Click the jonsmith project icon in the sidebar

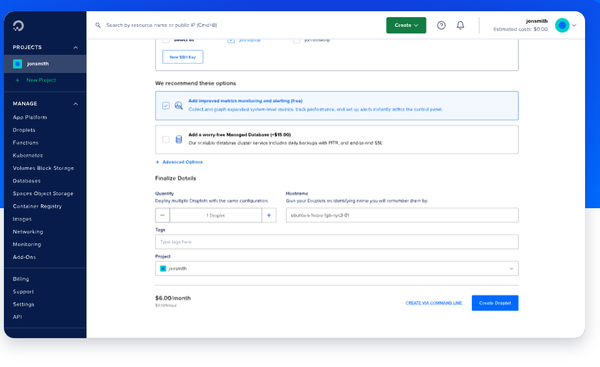point(17,64)
